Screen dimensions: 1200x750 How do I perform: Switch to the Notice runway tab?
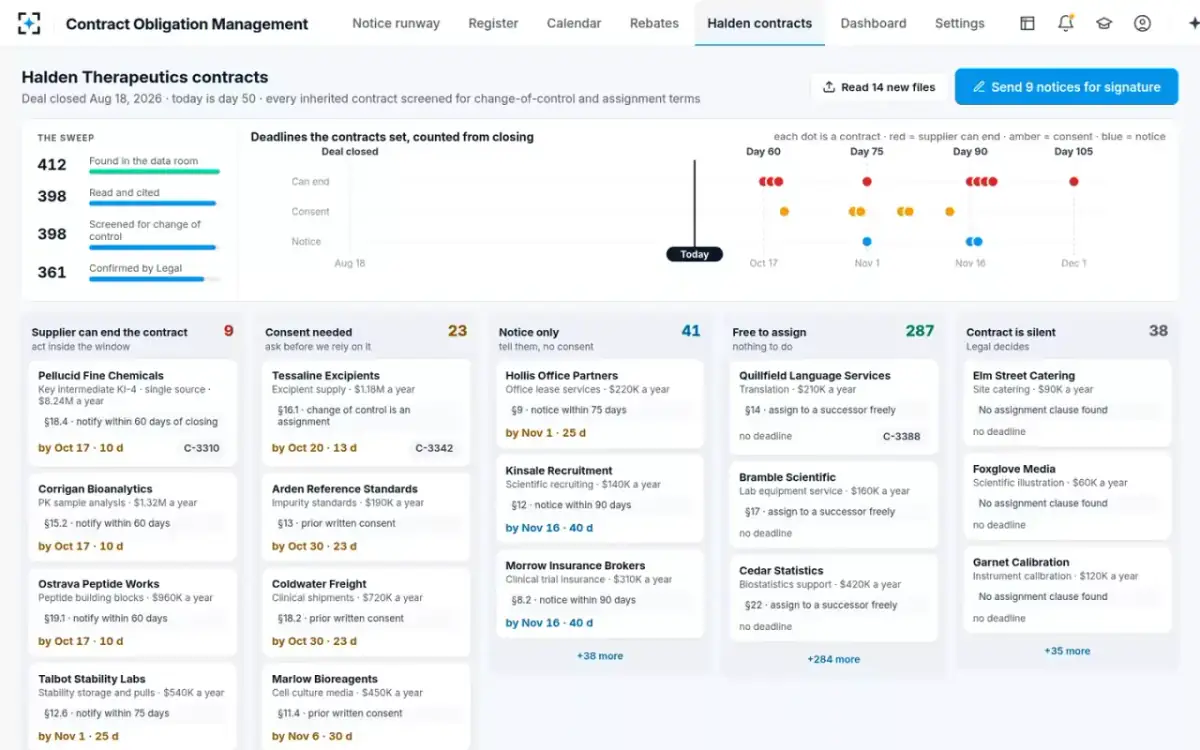(x=396, y=23)
